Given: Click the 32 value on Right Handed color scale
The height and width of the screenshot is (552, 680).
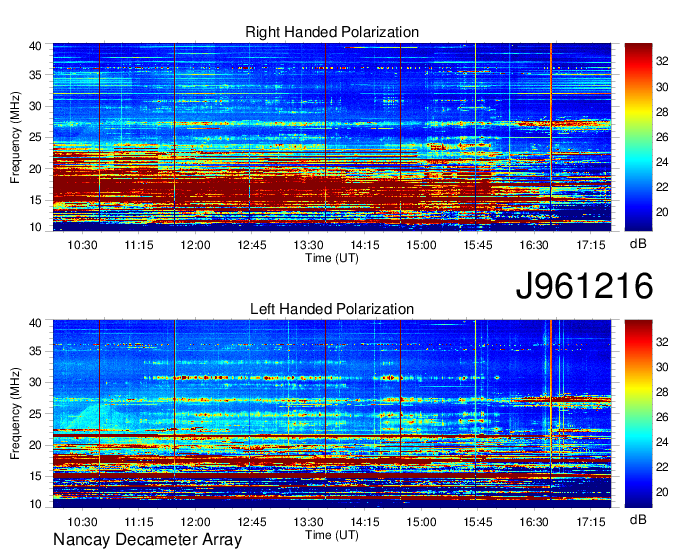Looking at the screenshot, I should [662, 62].
